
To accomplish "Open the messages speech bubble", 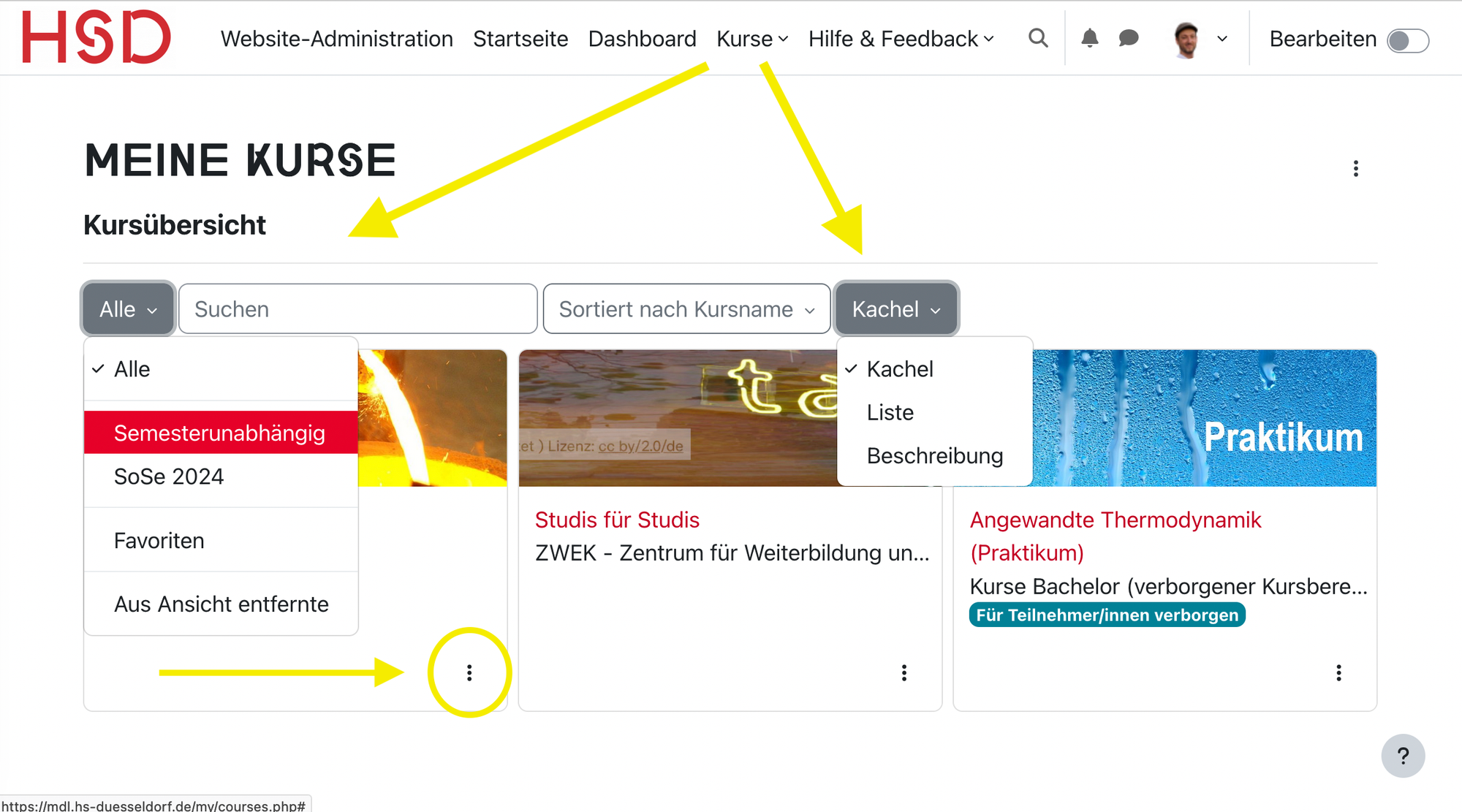I will [x=1129, y=38].
